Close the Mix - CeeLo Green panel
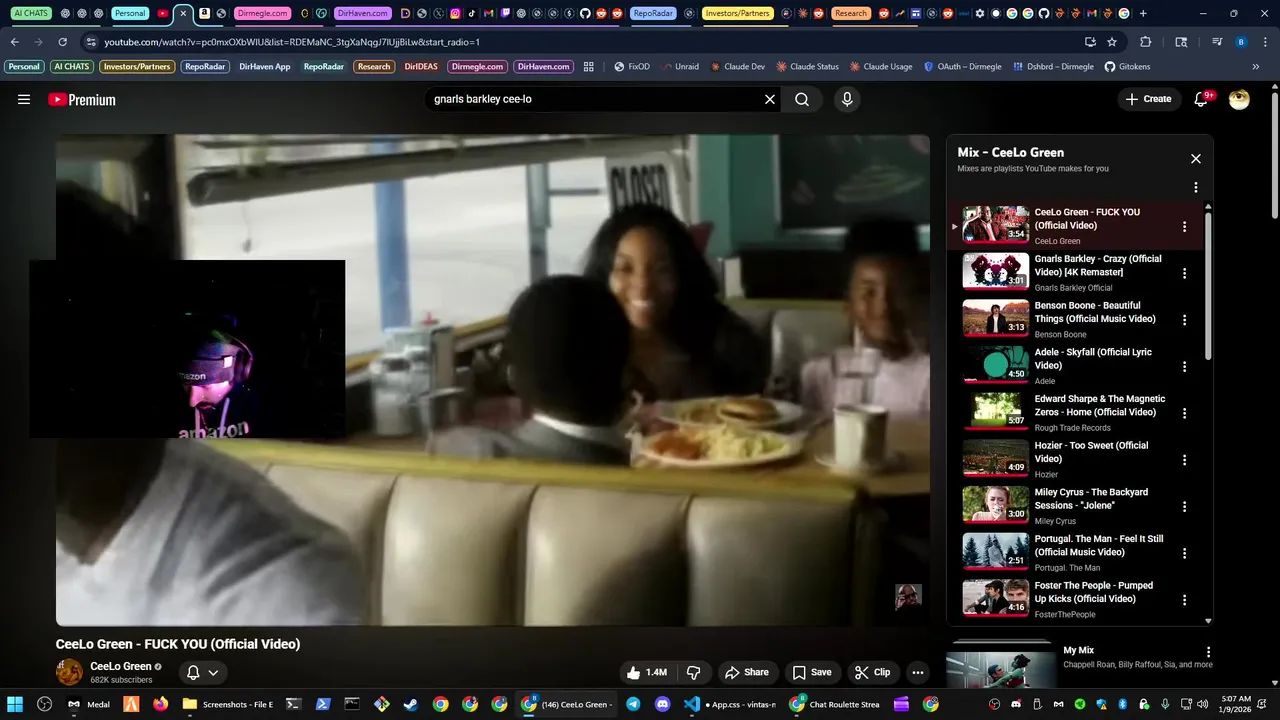The image size is (1280, 720). coord(1195,158)
